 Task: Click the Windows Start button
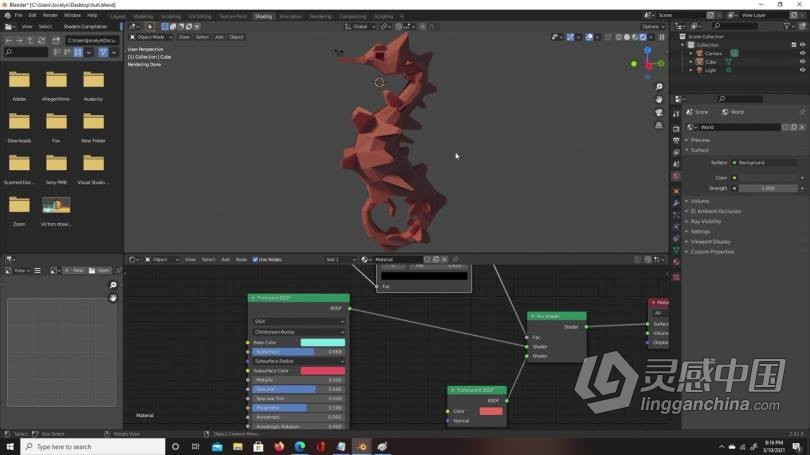click(x=10, y=447)
